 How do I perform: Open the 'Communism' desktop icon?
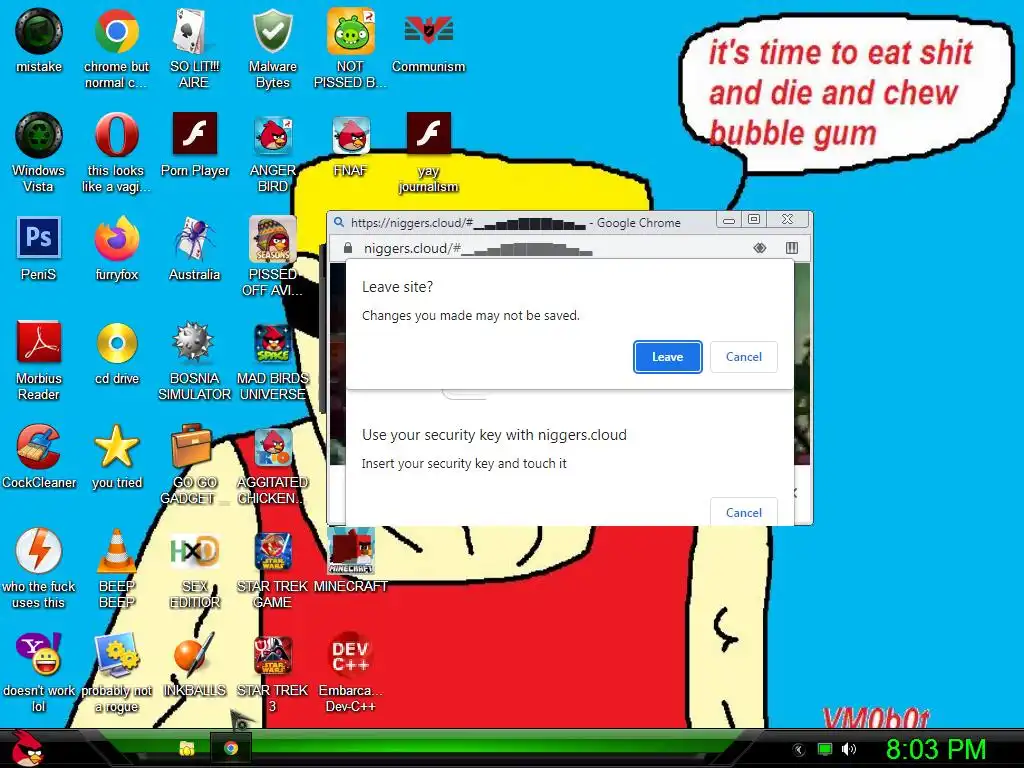click(x=428, y=31)
